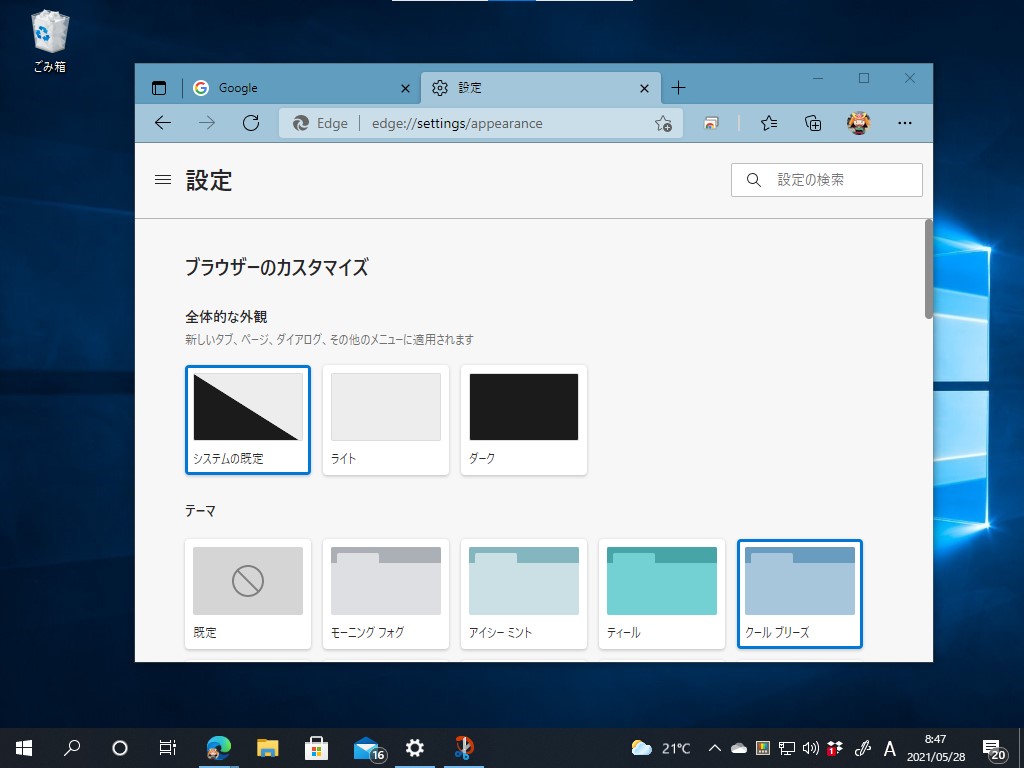Select the システムの既定 appearance option
Image resolution: width=1024 pixels, height=768 pixels.
click(x=247, y=407)
